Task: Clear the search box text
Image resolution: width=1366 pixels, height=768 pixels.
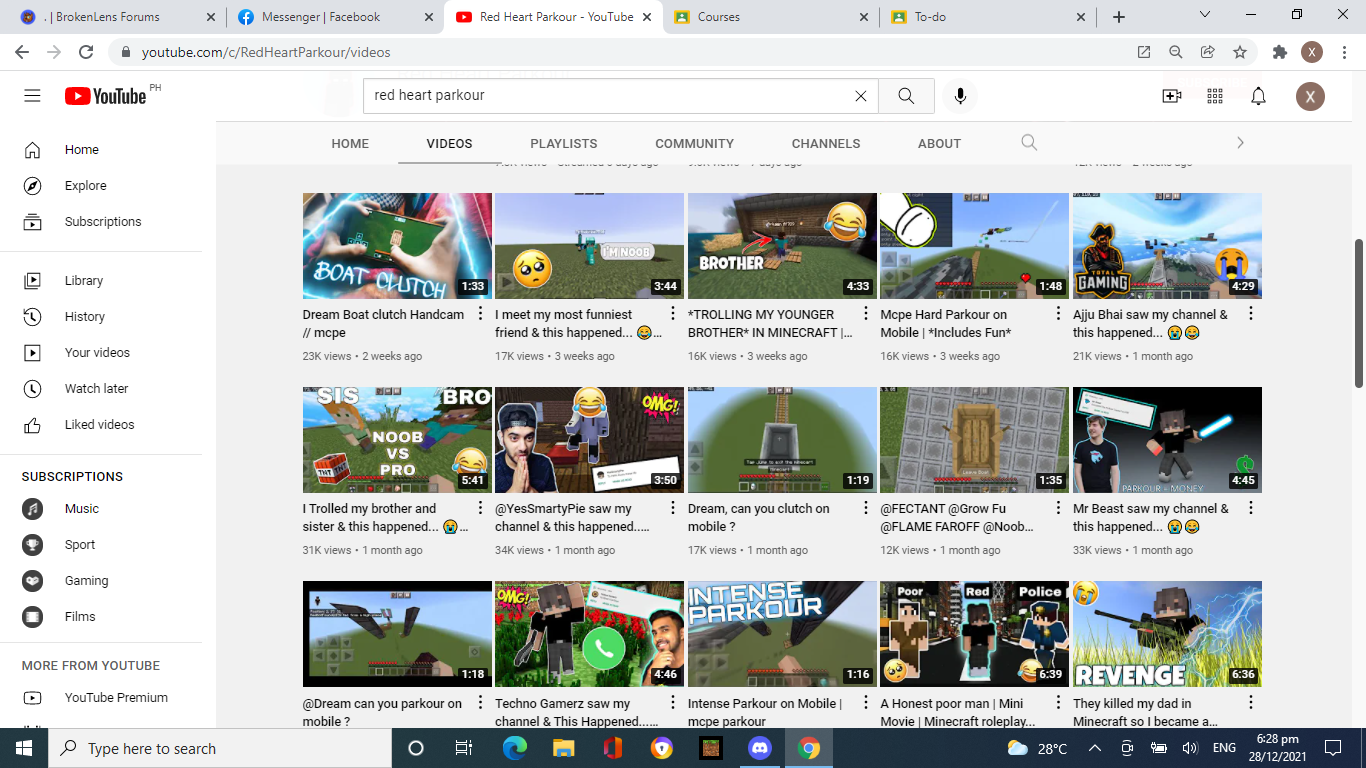Action: 860,96
